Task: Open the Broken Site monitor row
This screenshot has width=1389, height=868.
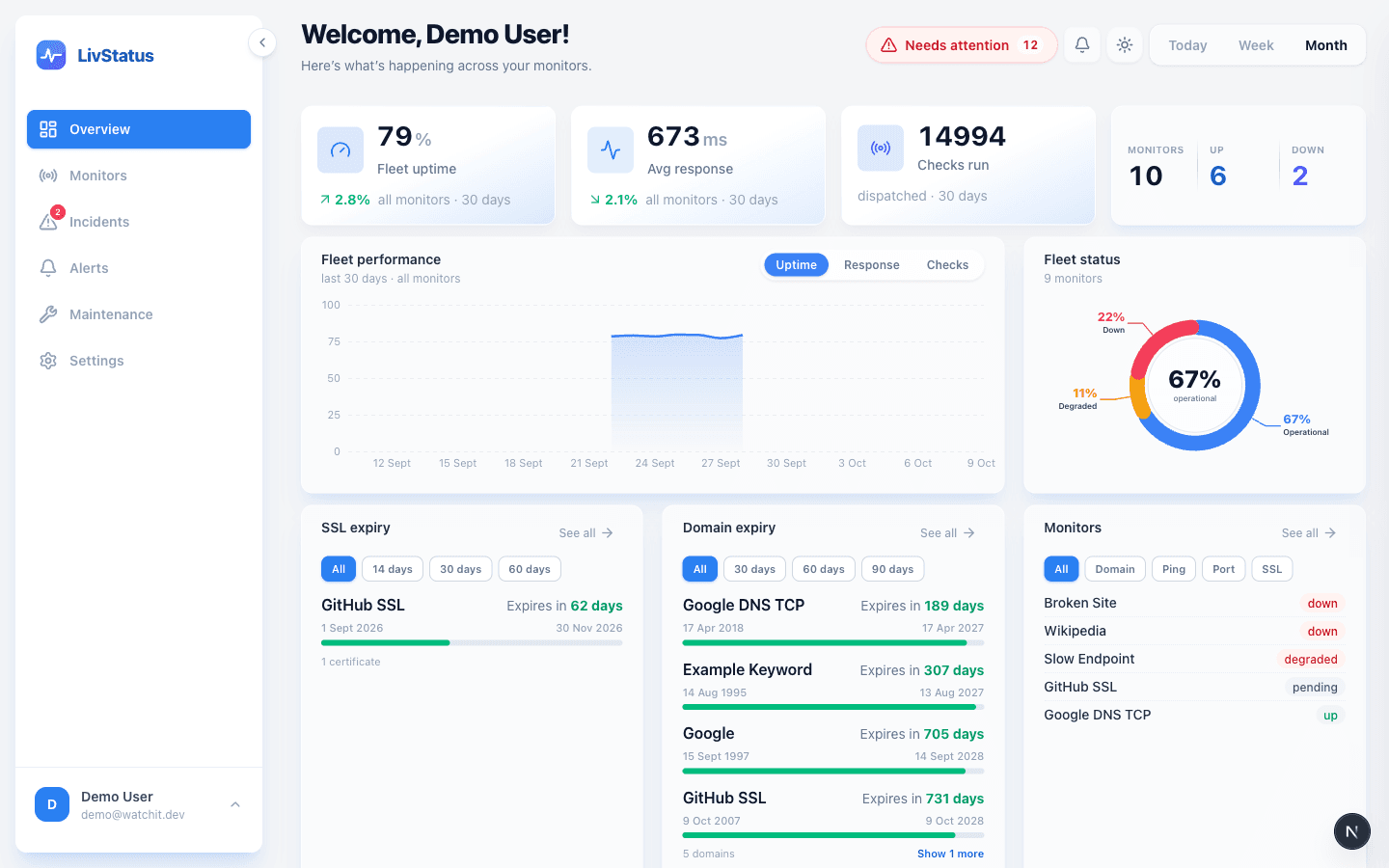Action: pyautogui.click(x=1194, y=603)
